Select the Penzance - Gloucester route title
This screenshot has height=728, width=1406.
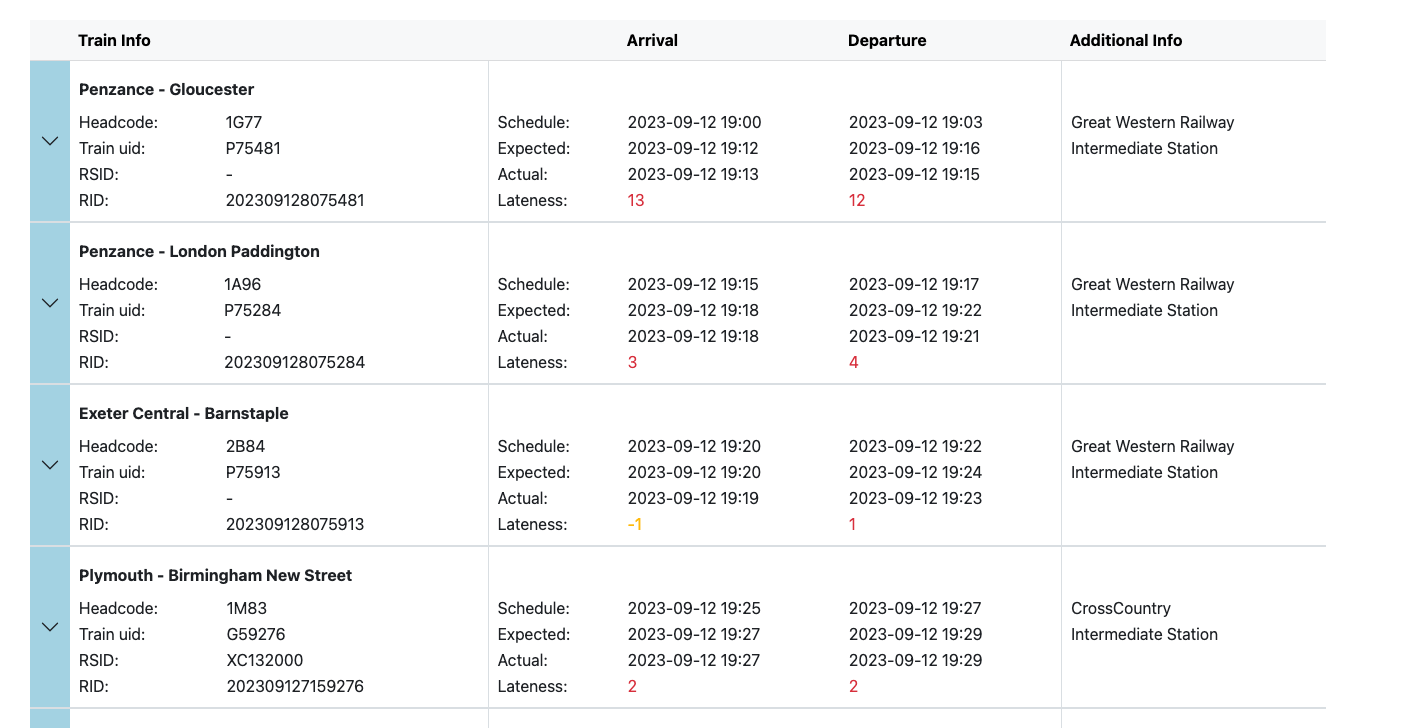tap(166, 90)
